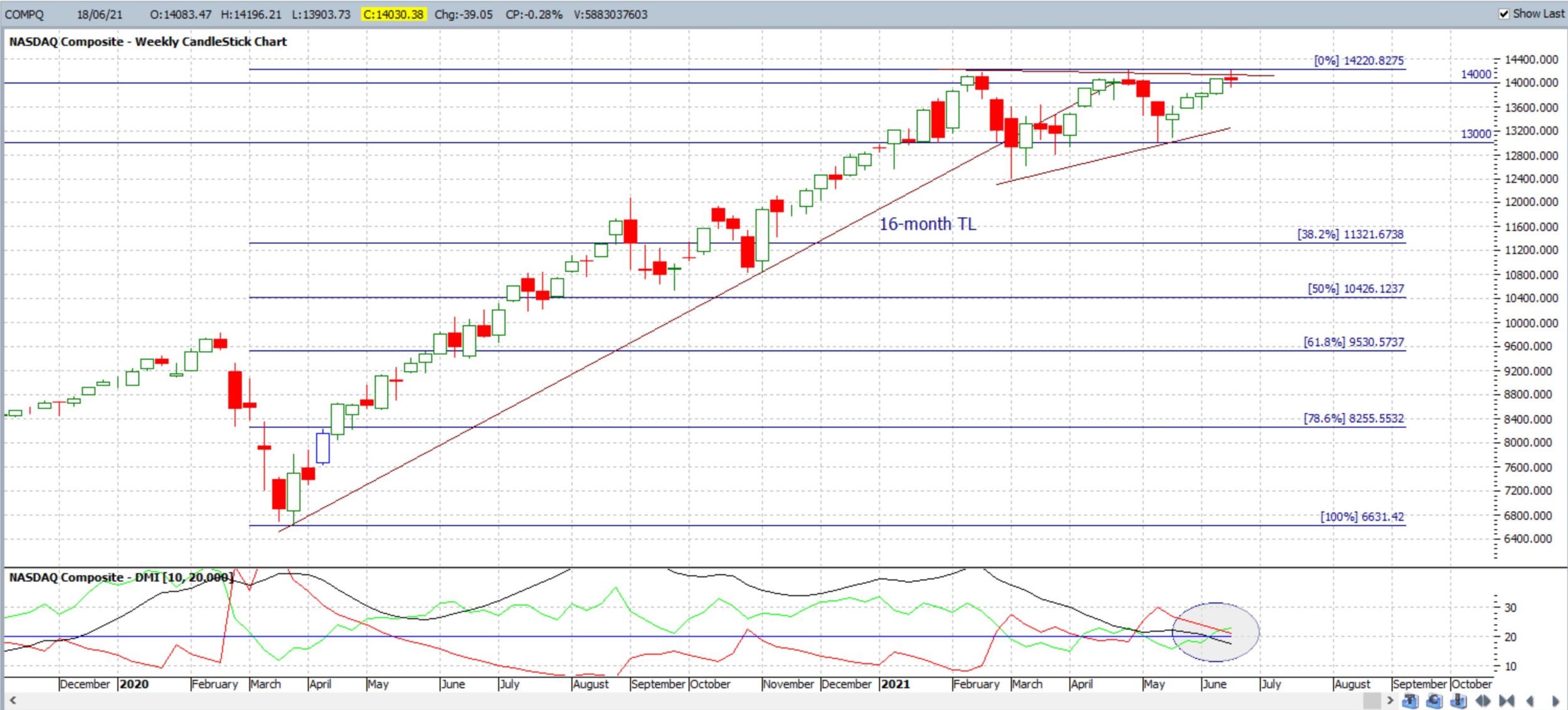Click the blue 14000 horizontal line label
Viewport: 1568px width, 710px height.
(x=1476, y=74)
